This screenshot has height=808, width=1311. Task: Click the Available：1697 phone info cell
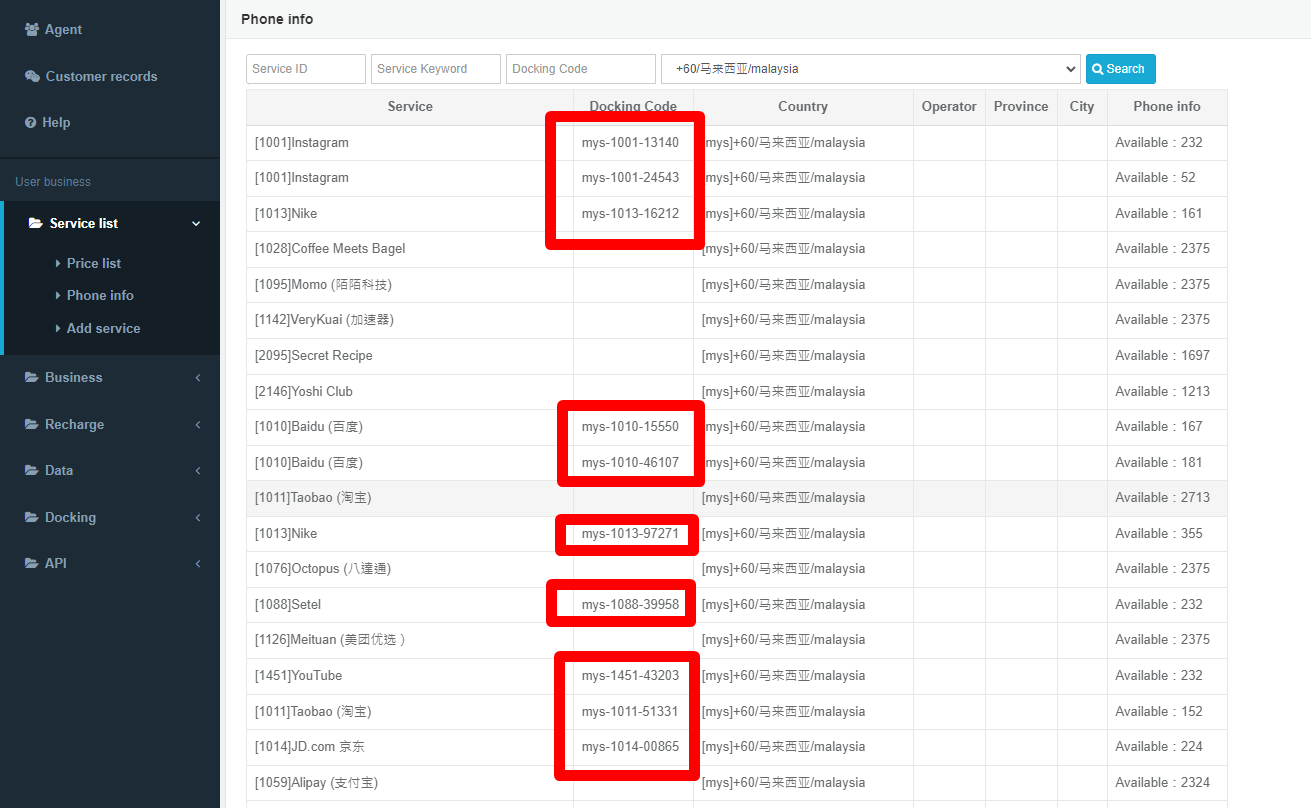pos(1167,356)
